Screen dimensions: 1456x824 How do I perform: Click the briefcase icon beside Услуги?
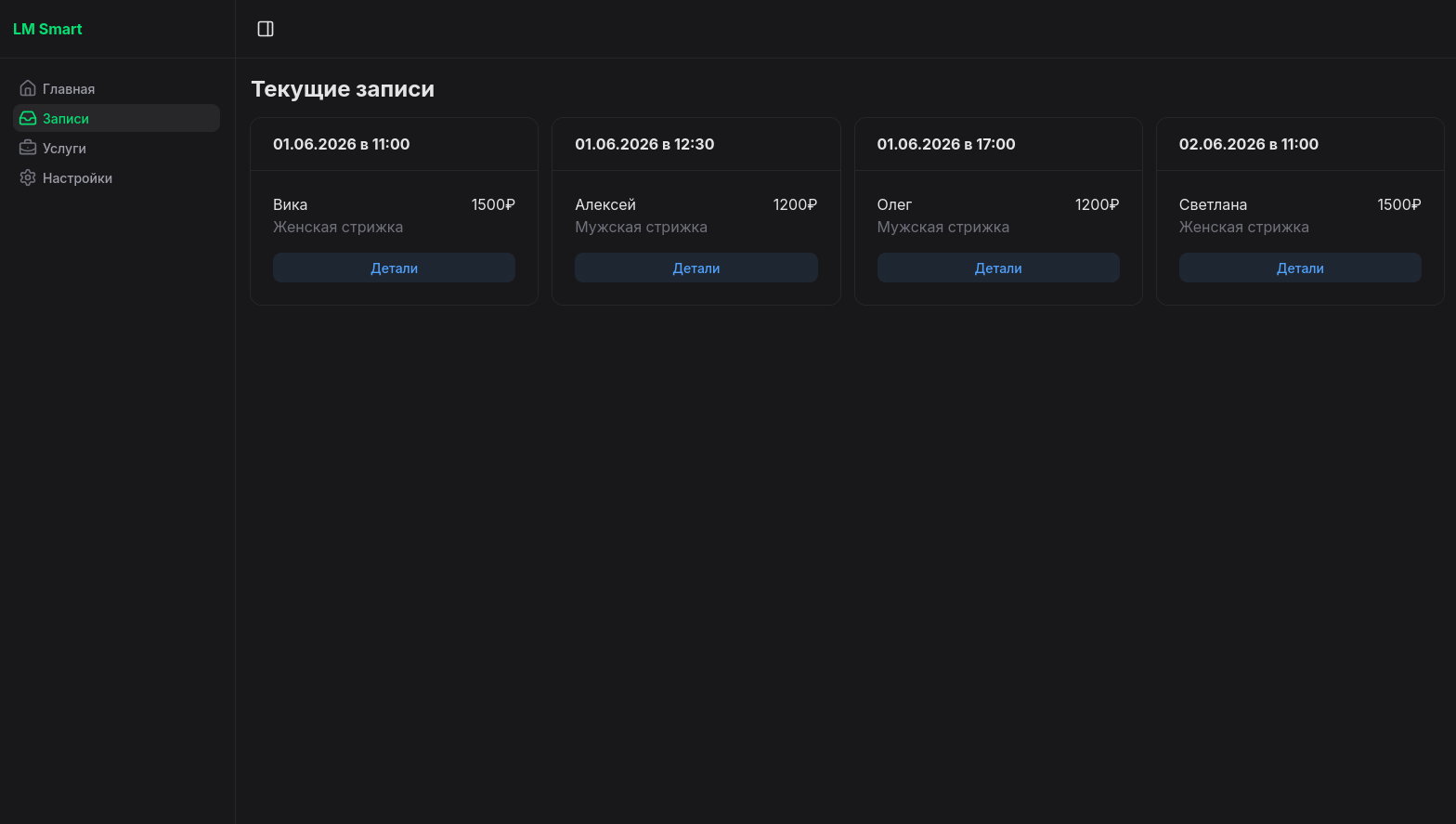[28, 148]
